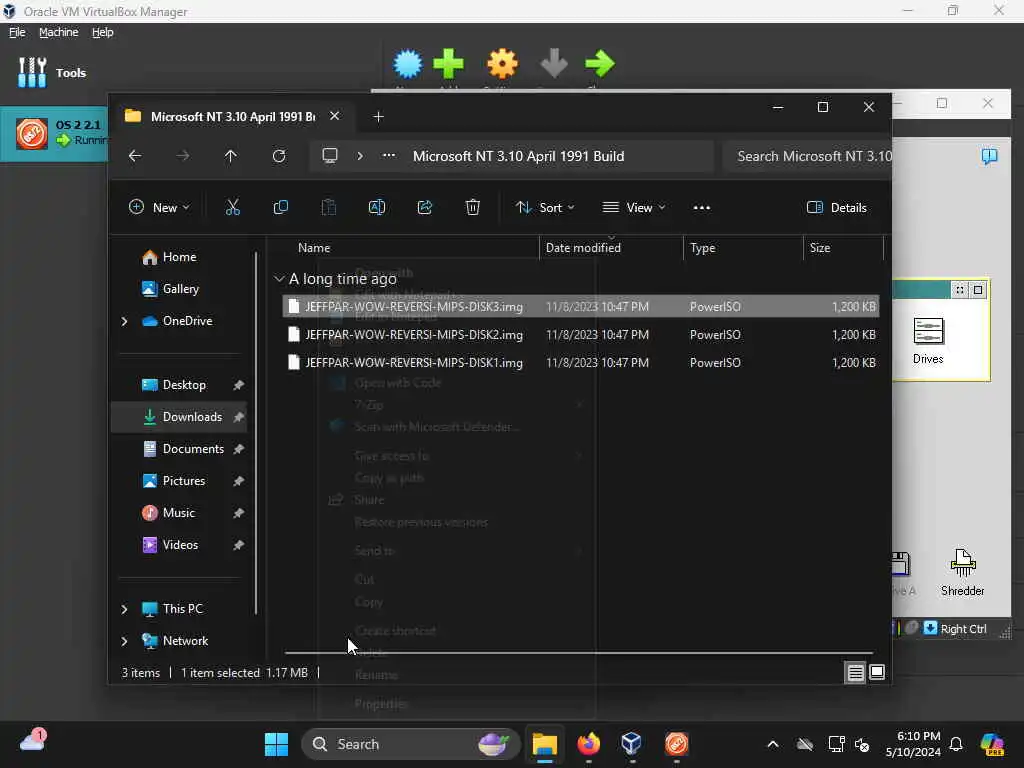
Task: Open Downloads in navigation pane
Action: click(x=178, y=417)
